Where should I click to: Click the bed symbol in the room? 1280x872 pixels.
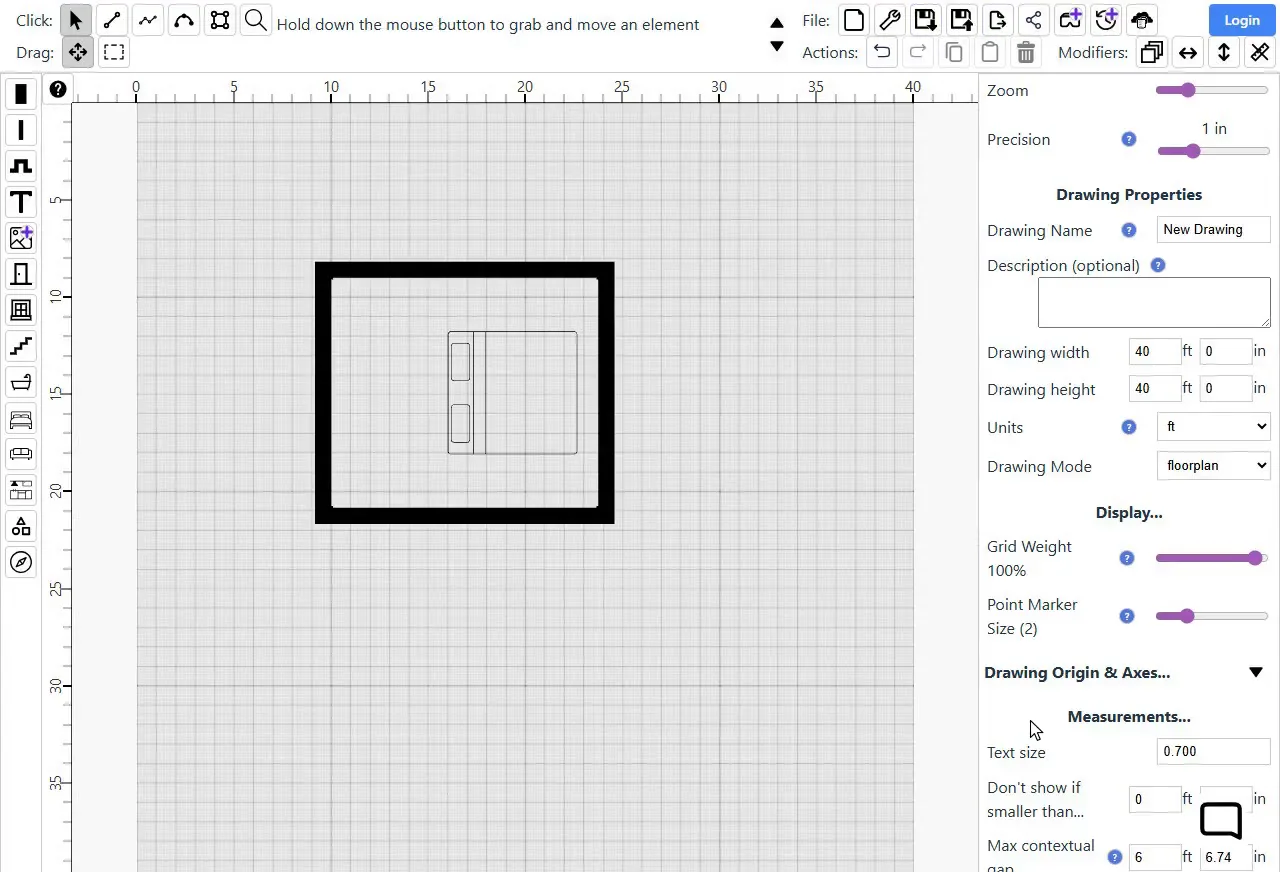coord(512,392)
